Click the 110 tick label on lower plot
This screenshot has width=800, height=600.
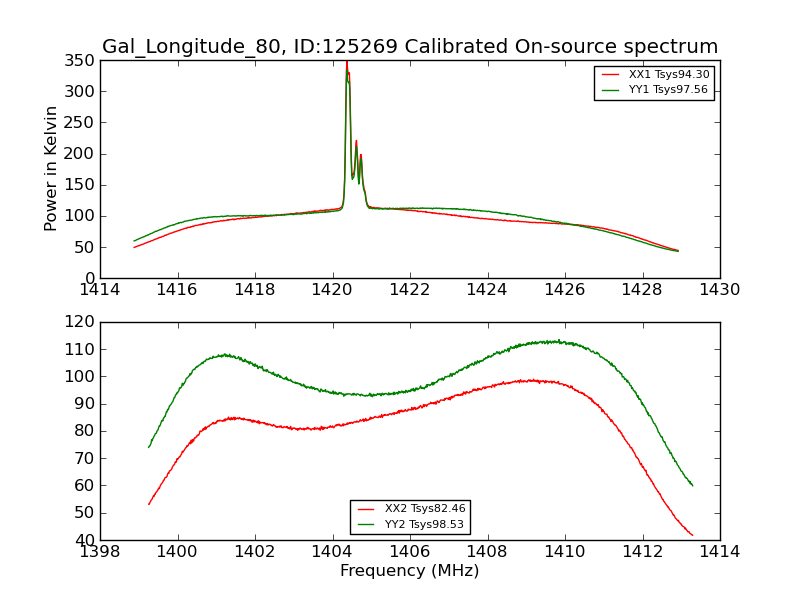pyautogui.click(x=80, y=349)
